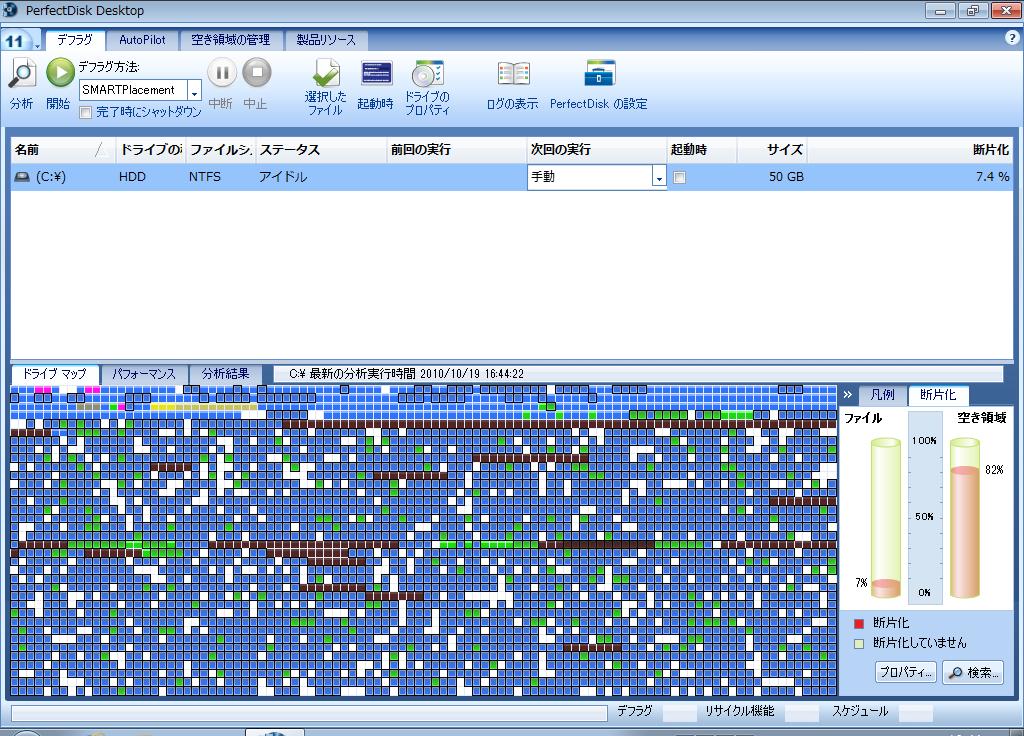This screenshot has width=1024, height=736.
Task: Restore down the PerfectDisk window
Action: [974, 10]
